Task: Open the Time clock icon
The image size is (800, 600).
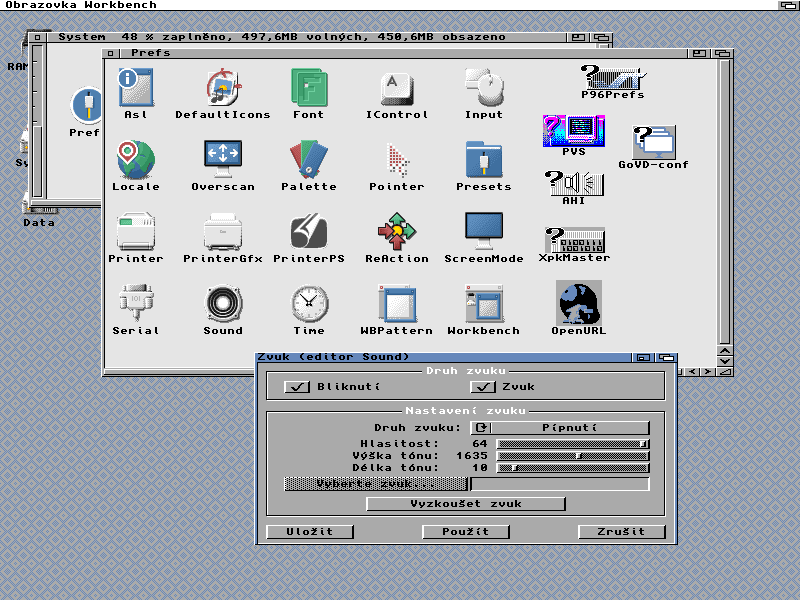Action: (x=309, y=303)
